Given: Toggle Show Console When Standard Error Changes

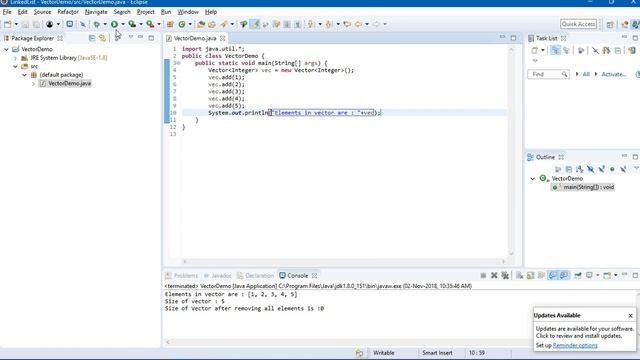Looking at the screenshot, I should (x=564, y=276).
